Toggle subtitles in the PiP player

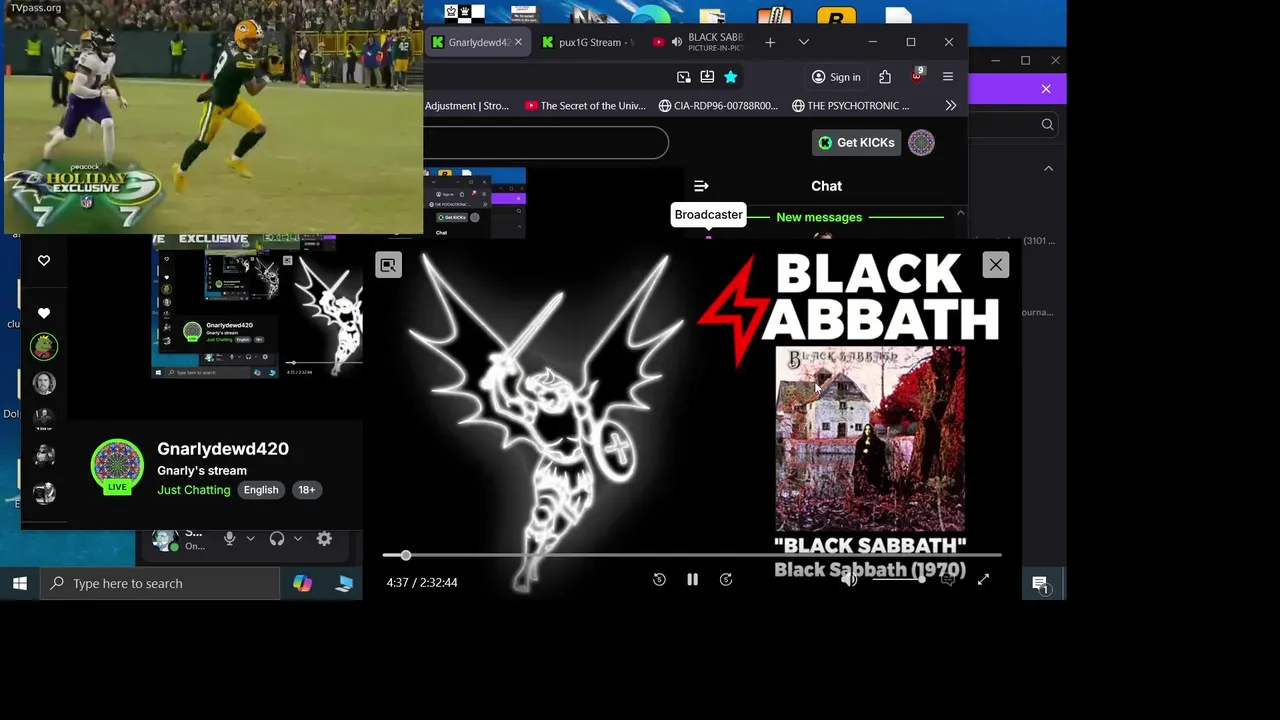pos(948,580)
